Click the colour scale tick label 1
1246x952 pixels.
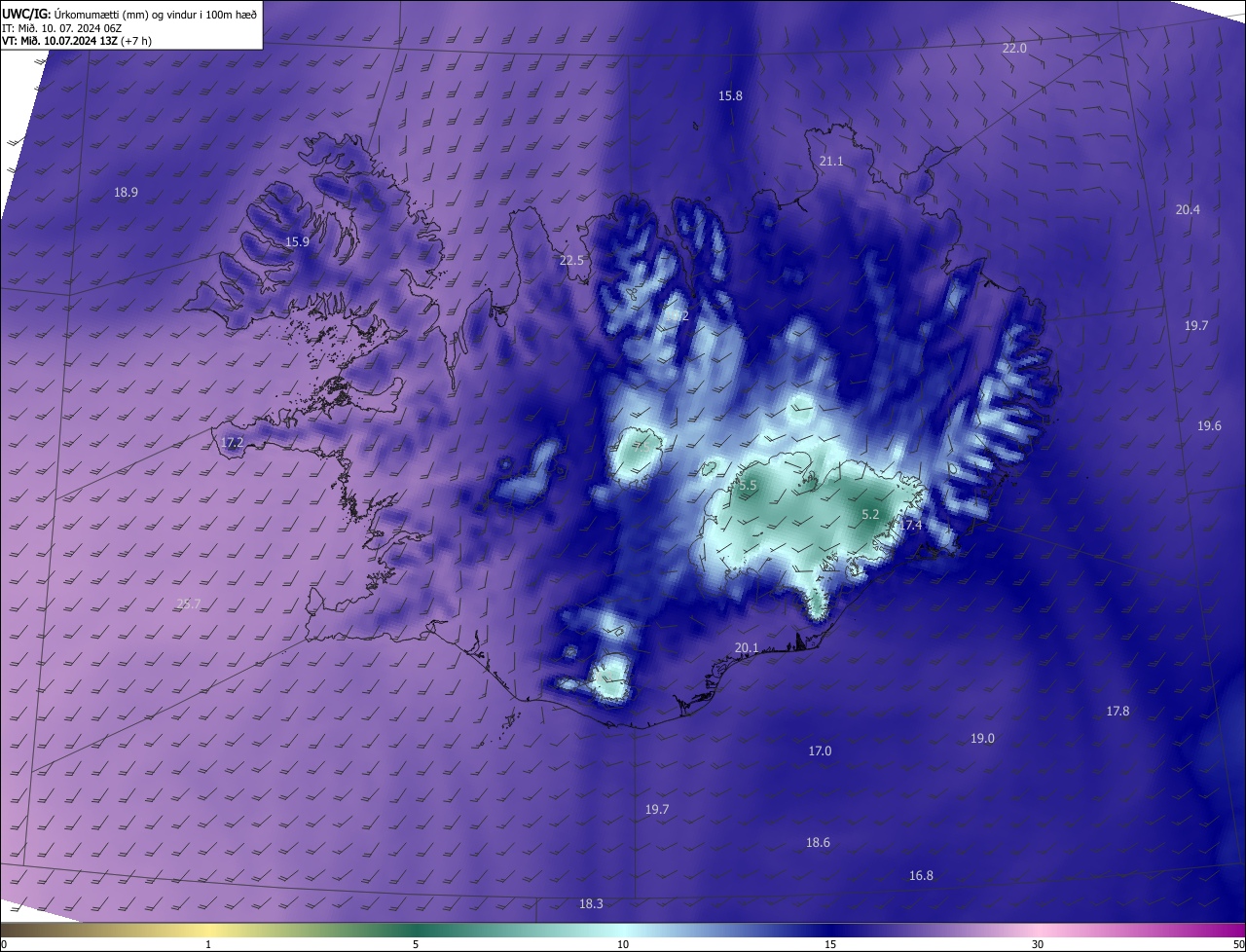[208, 944]
